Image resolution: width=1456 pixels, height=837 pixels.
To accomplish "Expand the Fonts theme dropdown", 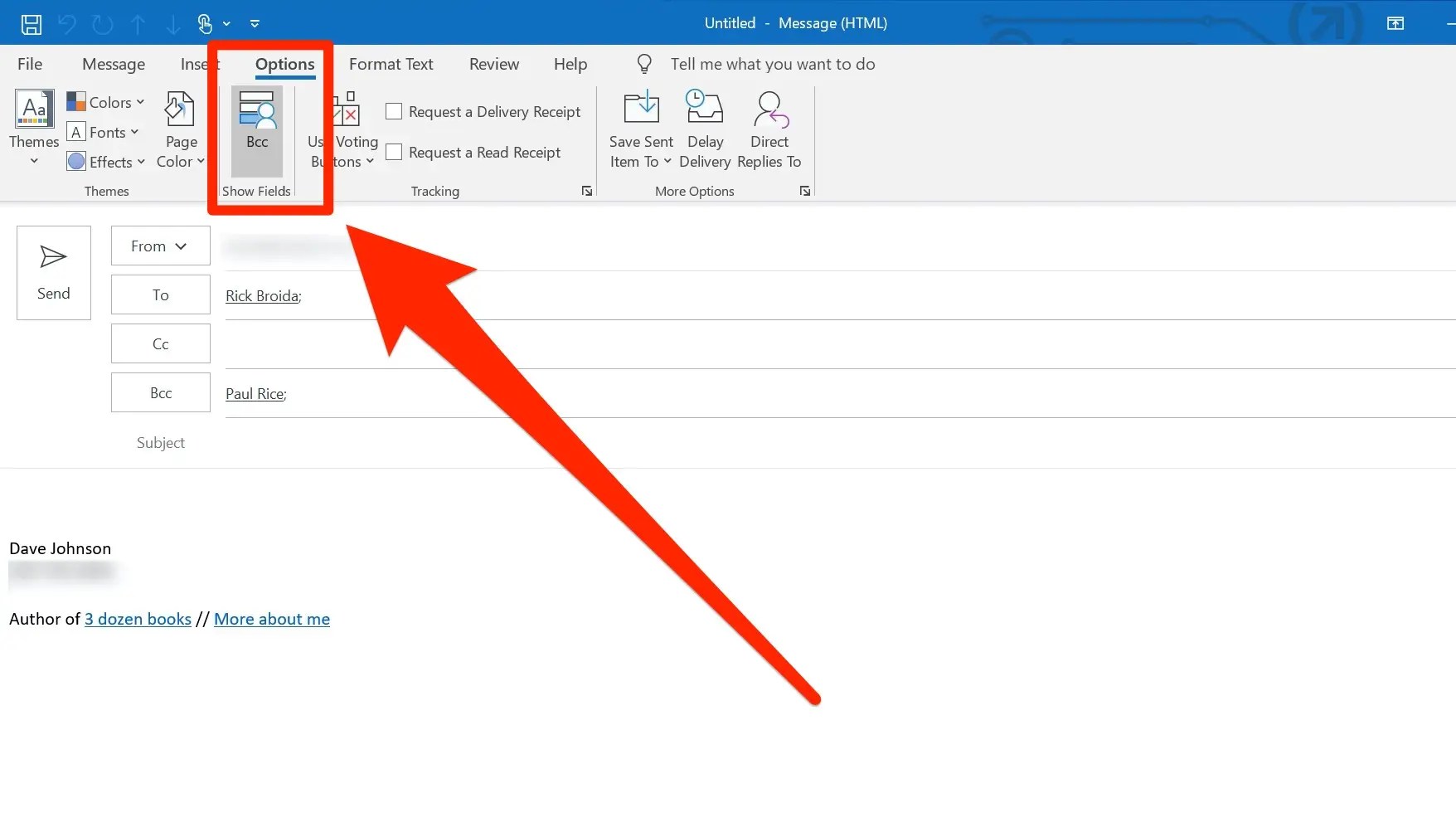I will (103, 132).
